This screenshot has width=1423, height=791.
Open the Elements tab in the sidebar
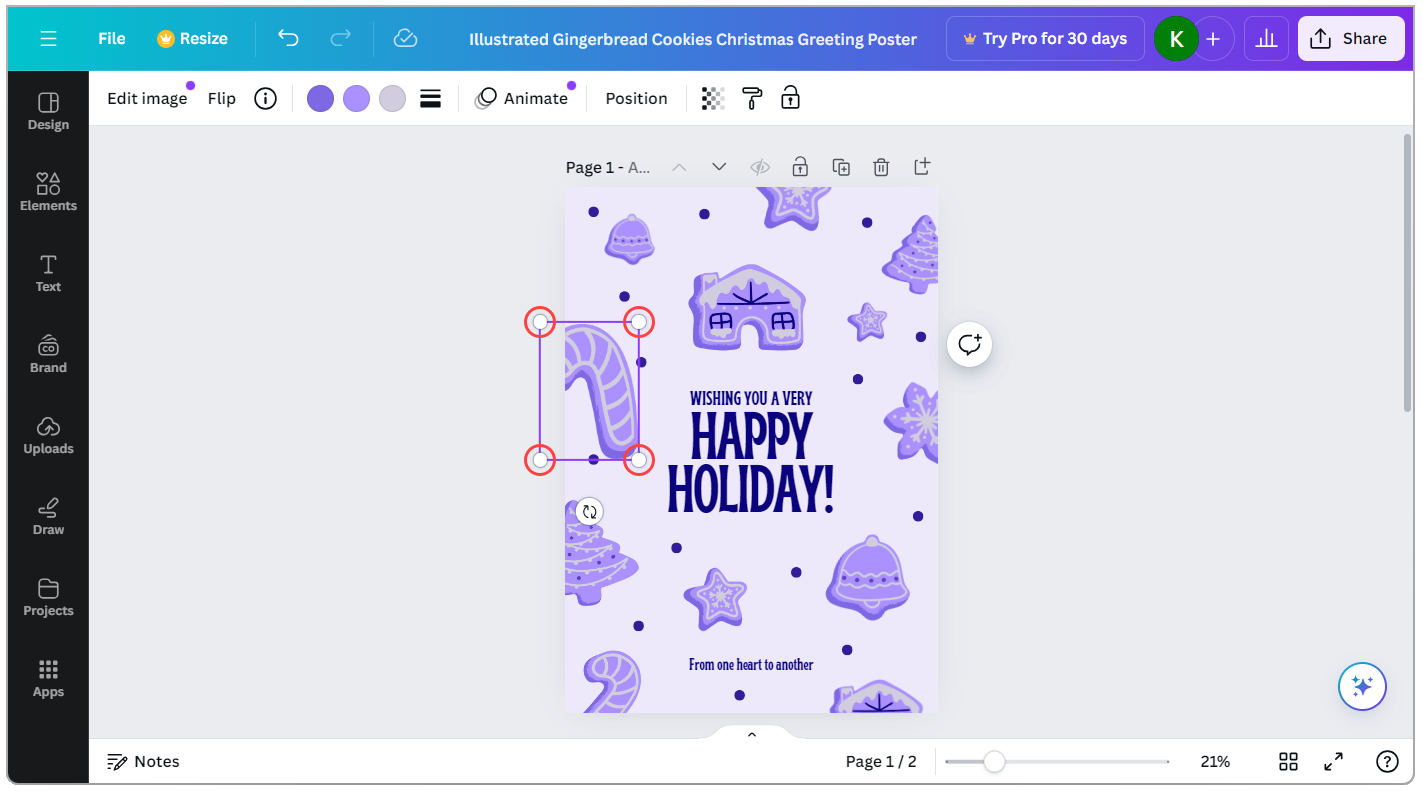(48, 192)
